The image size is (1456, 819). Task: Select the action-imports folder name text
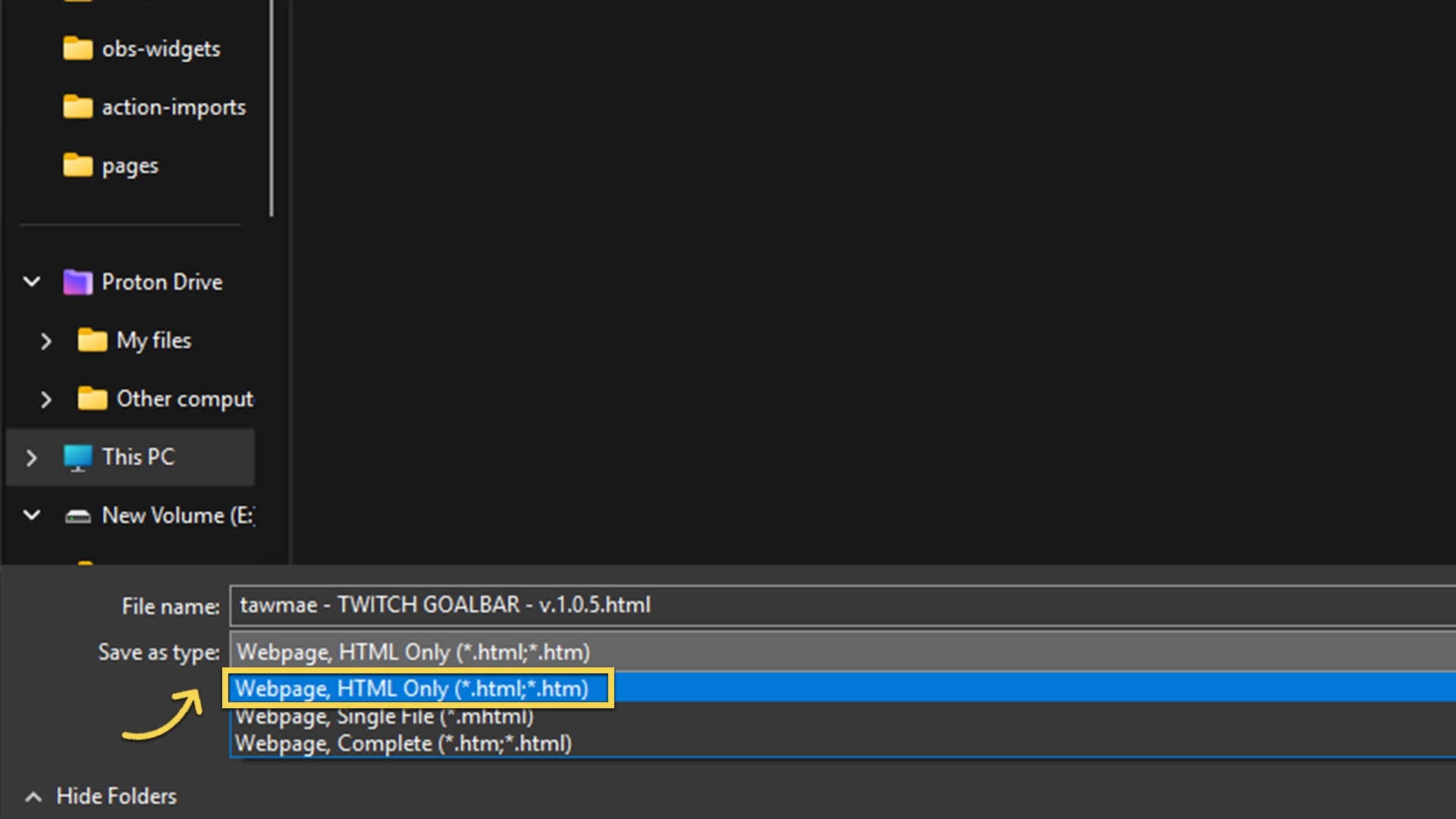(x=174, y=108)
